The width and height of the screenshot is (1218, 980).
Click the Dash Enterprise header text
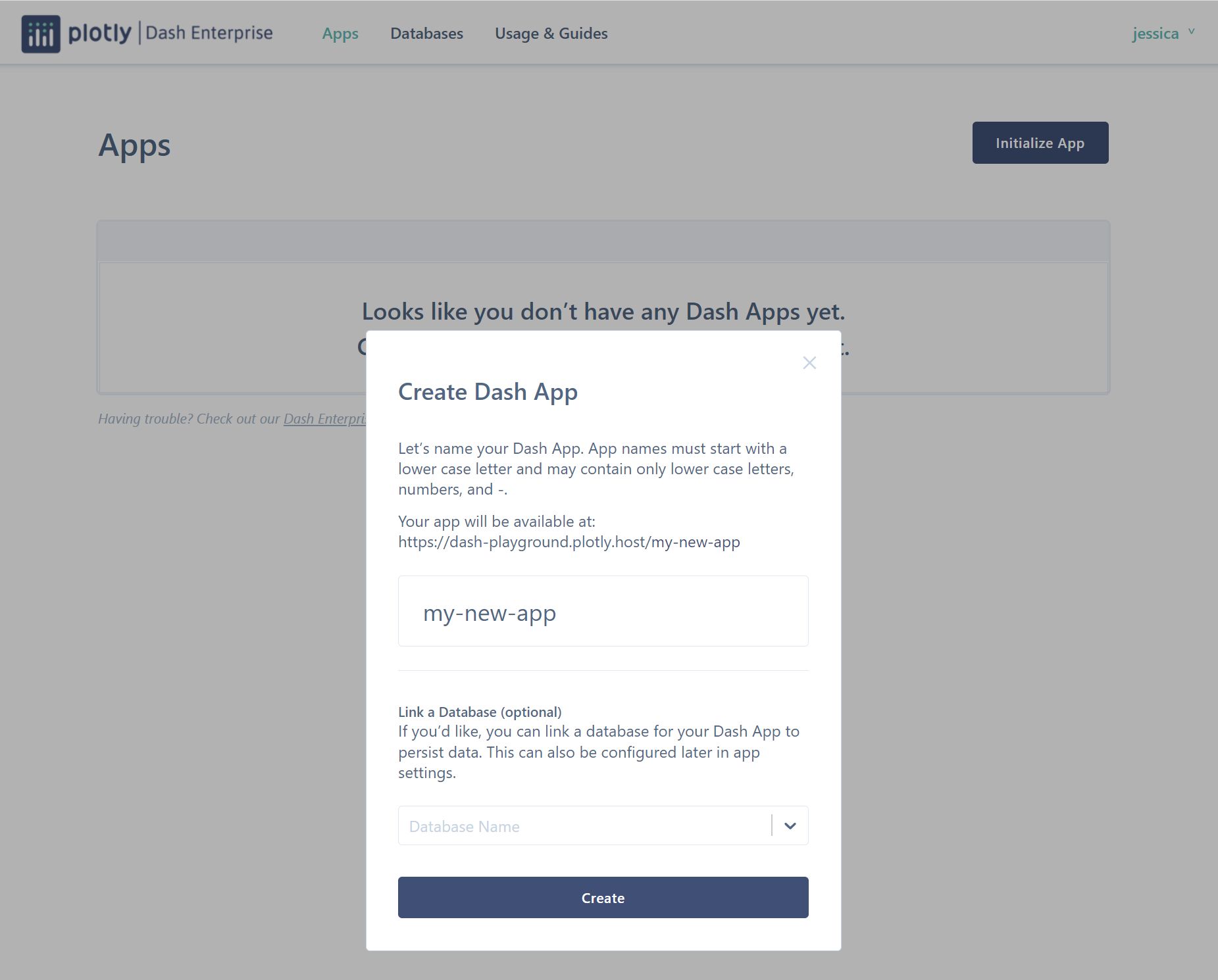tap(209, 33)
